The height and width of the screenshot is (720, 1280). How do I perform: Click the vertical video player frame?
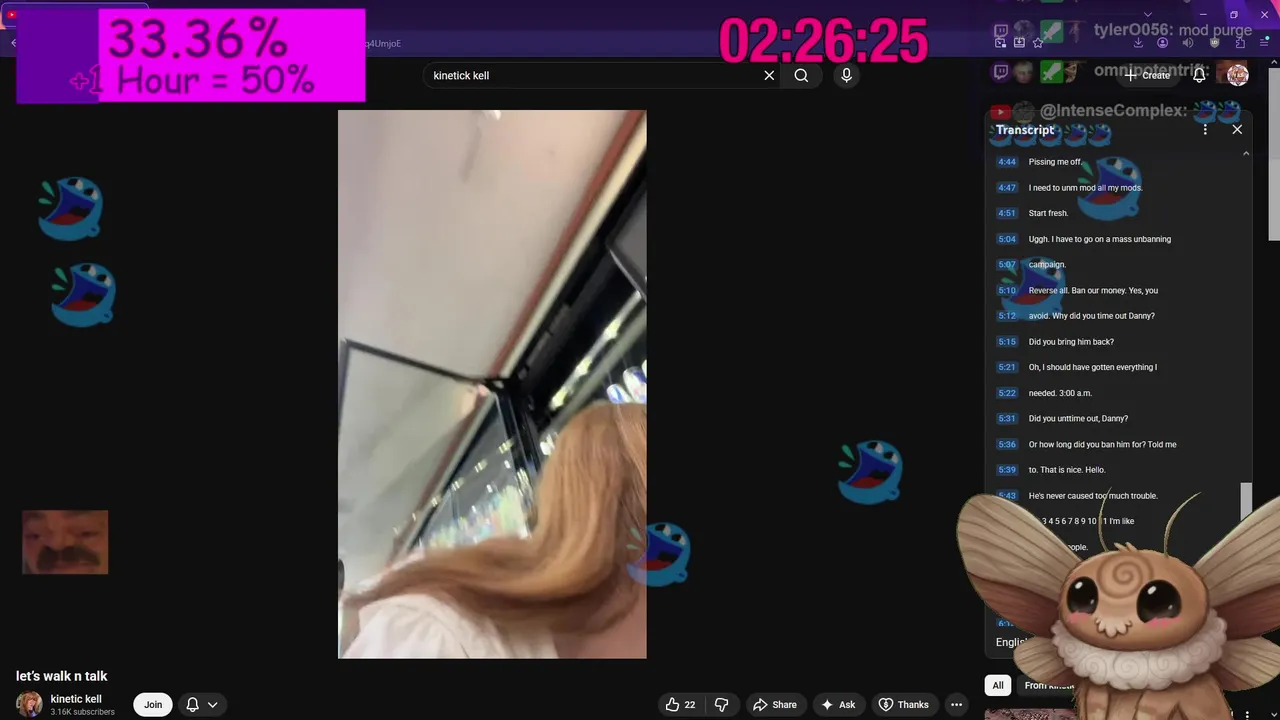point(492,384)
